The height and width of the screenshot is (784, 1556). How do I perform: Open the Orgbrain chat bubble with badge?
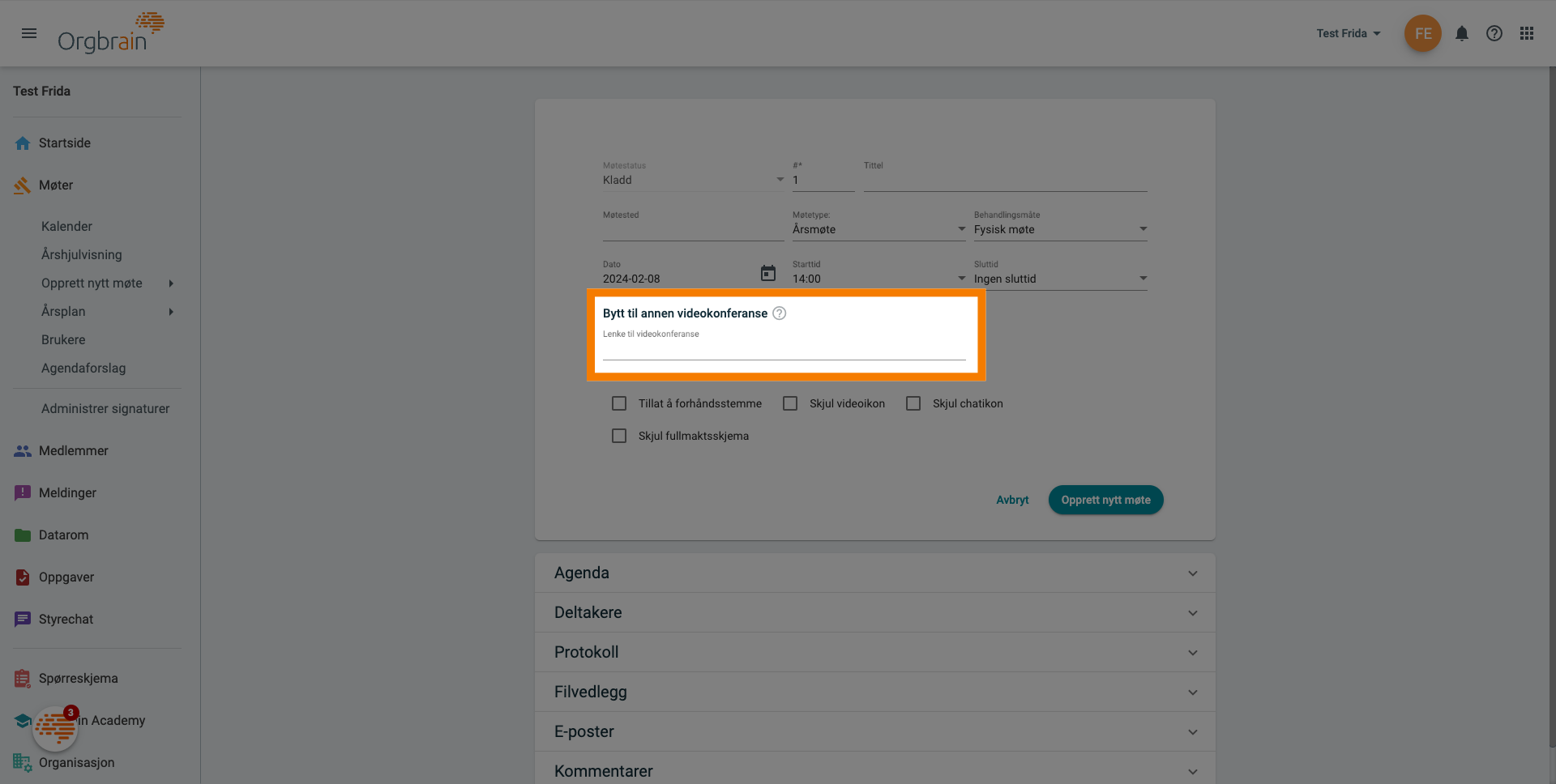pyautogui.click(x=55, y=728)
